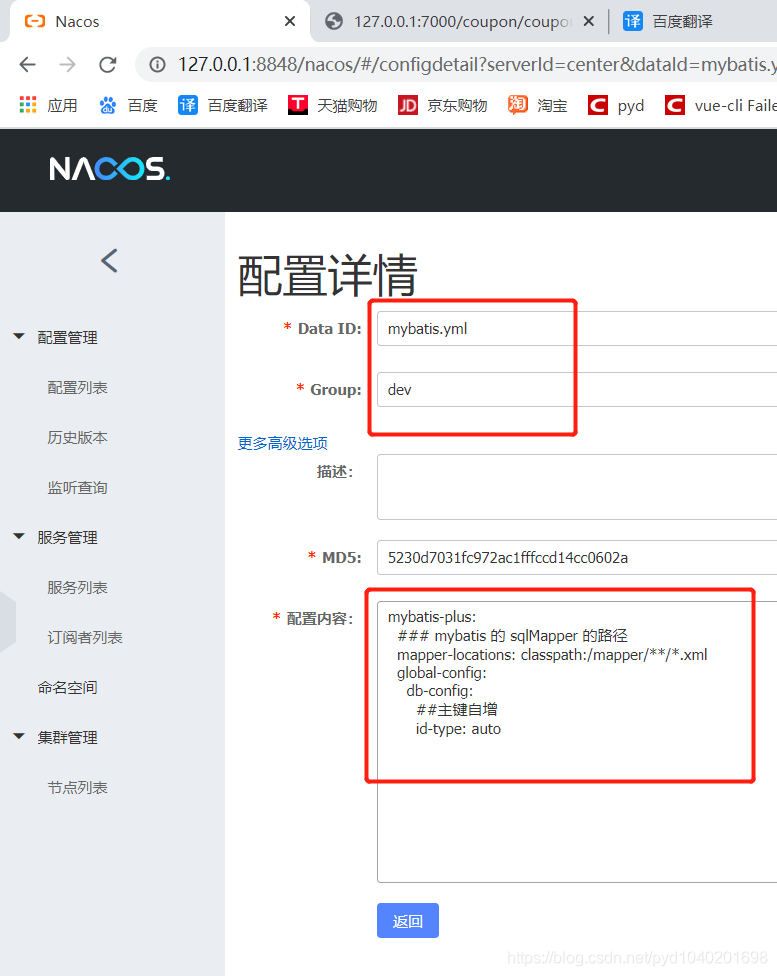Open 订阅者列表 in the sidebar
Screen dimensions: 777x976
tap(85, 637)
